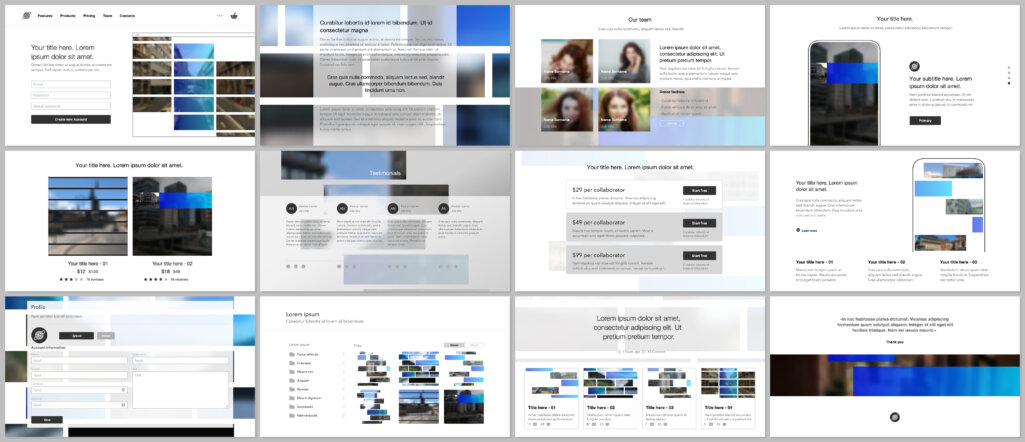Open the Title here - 01 card thumbnail
This screenshot has height=442, width=1025.
[x=552, y=384]
